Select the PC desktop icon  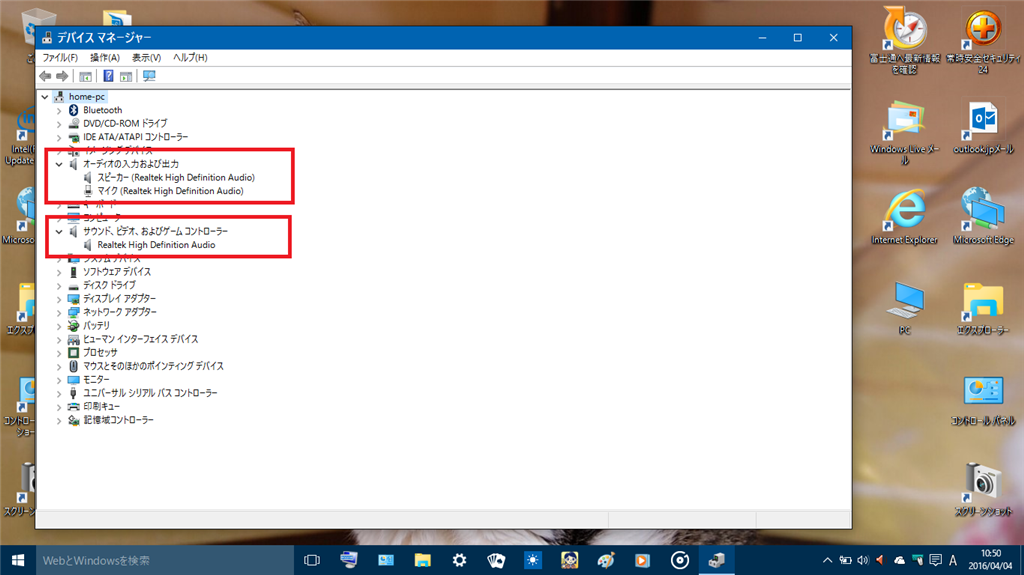tap(904, 308)
